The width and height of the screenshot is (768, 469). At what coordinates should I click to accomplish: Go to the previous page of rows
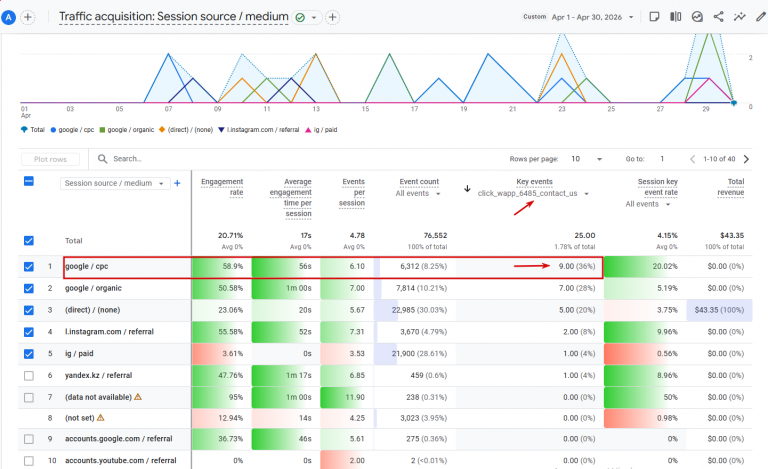[693, 159]
